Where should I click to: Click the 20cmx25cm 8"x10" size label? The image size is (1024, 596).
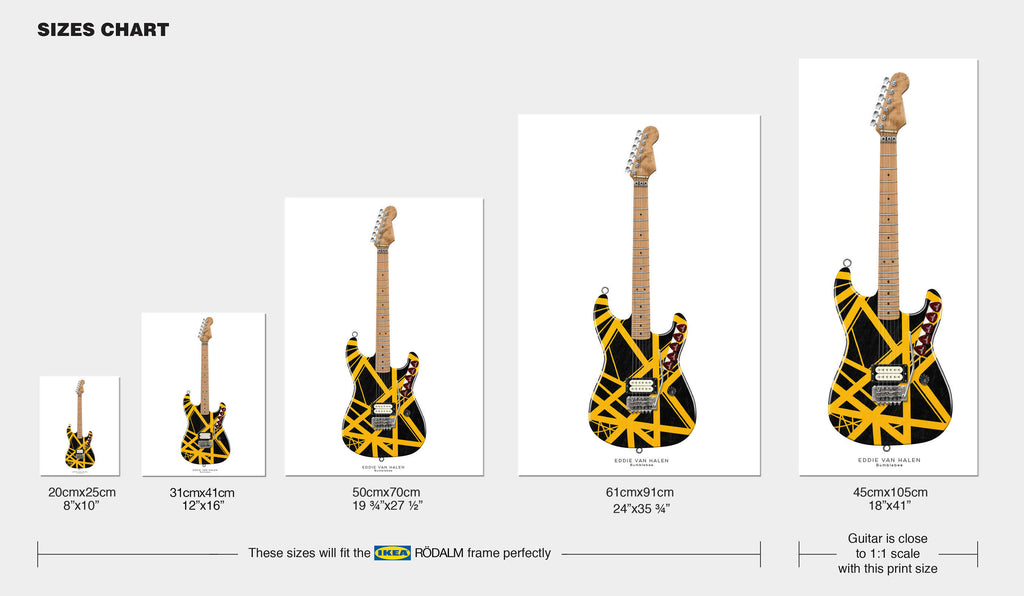(x=82, y=499)
